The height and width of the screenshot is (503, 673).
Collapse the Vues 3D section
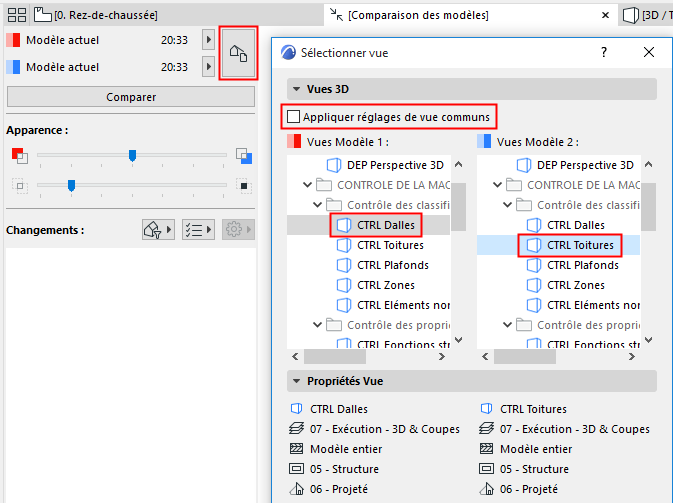point(297,89)
